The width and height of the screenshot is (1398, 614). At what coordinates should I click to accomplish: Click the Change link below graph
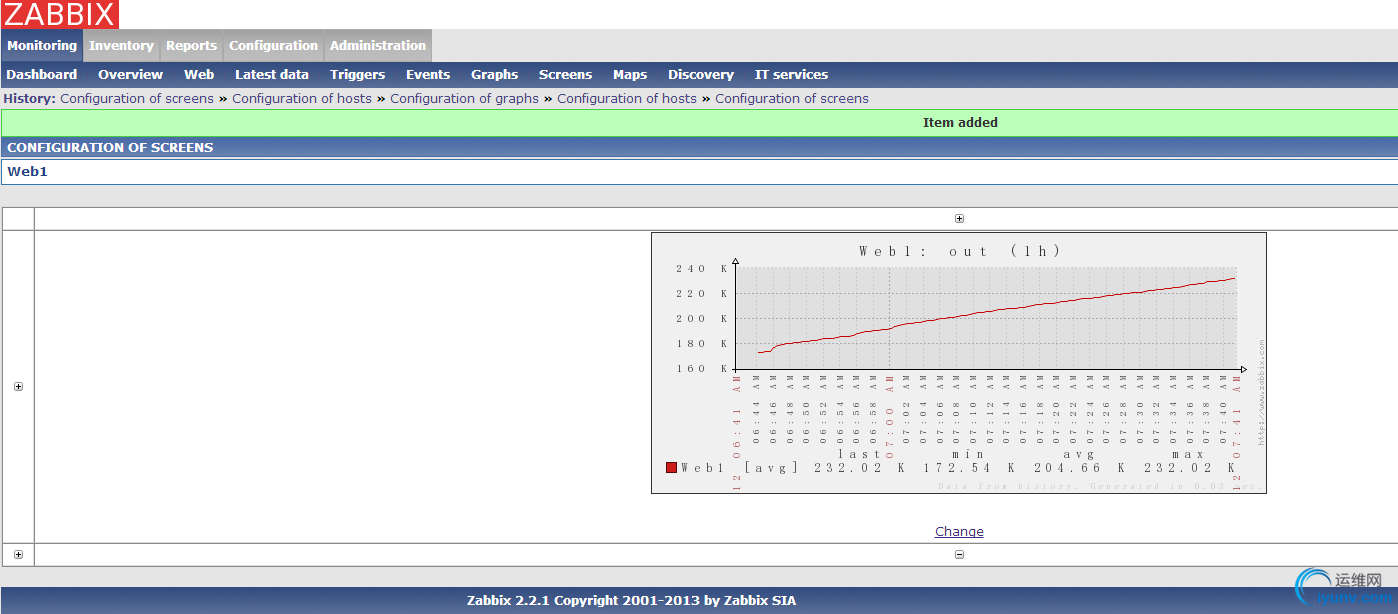(959, 532)
